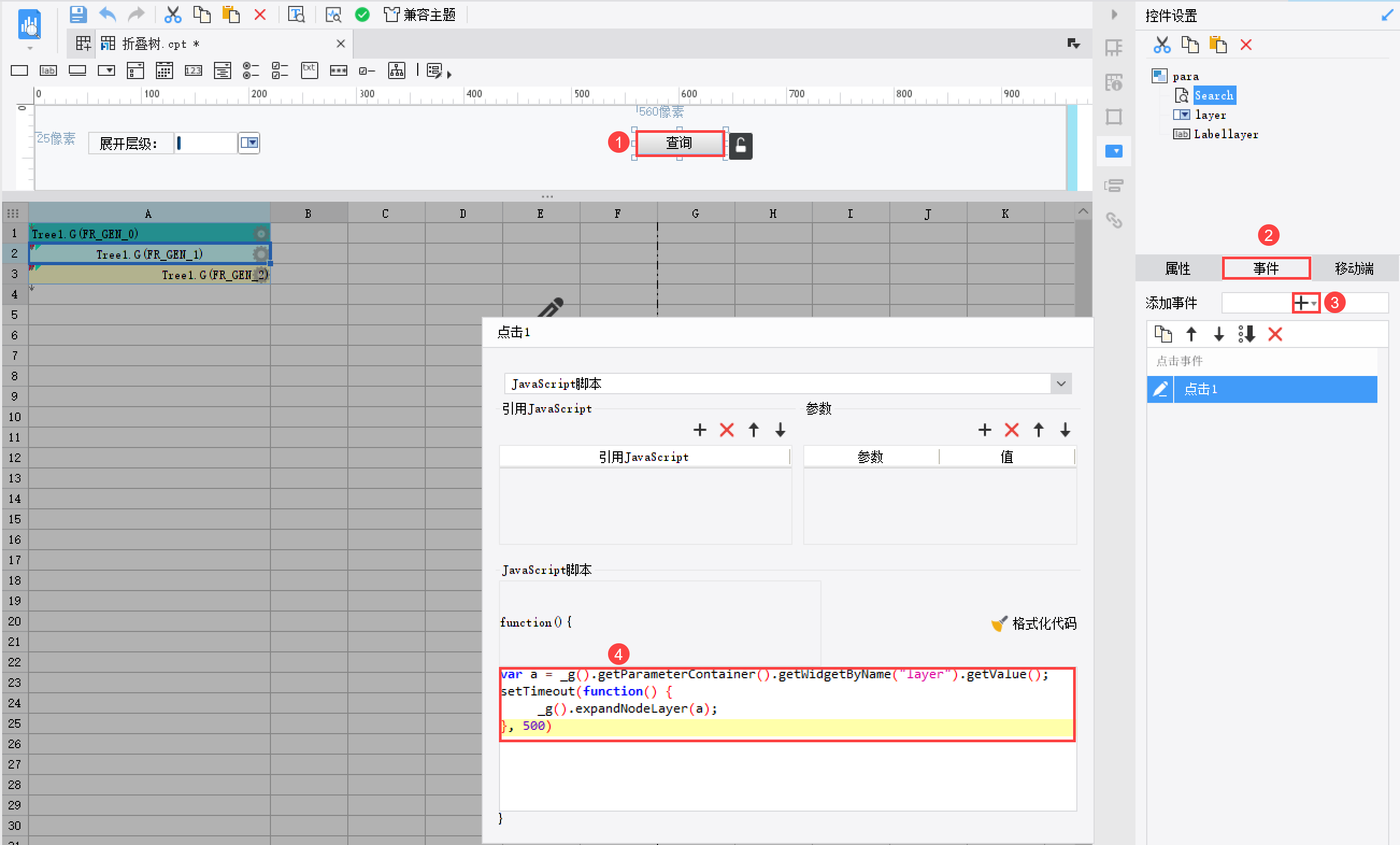Toggle the lock icon next to 查询 button
This screenshot has width=1400, height=845.
(740, 147)
